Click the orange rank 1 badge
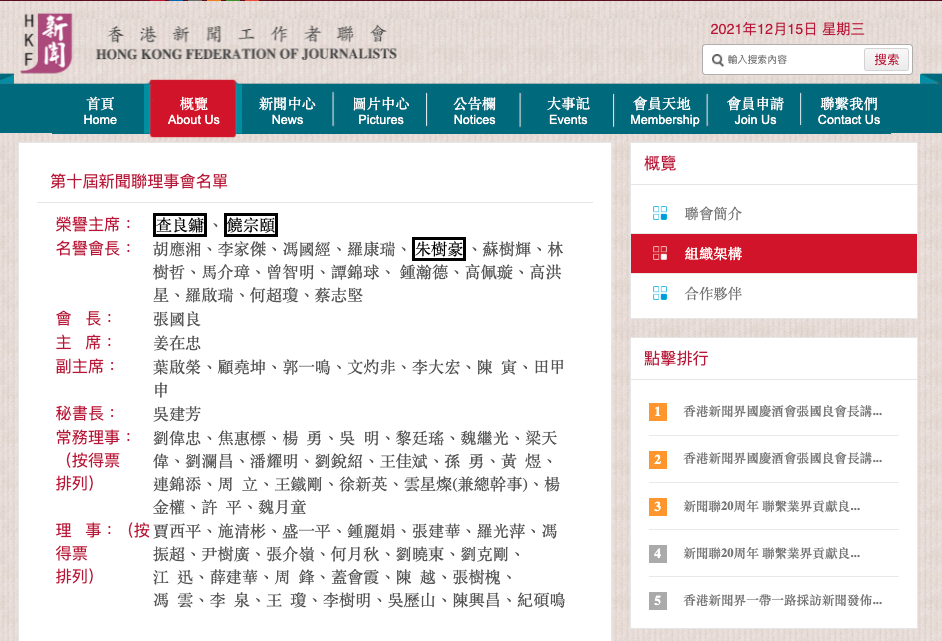The height and width of the screenshot is (641, 942). coord(658,412)
